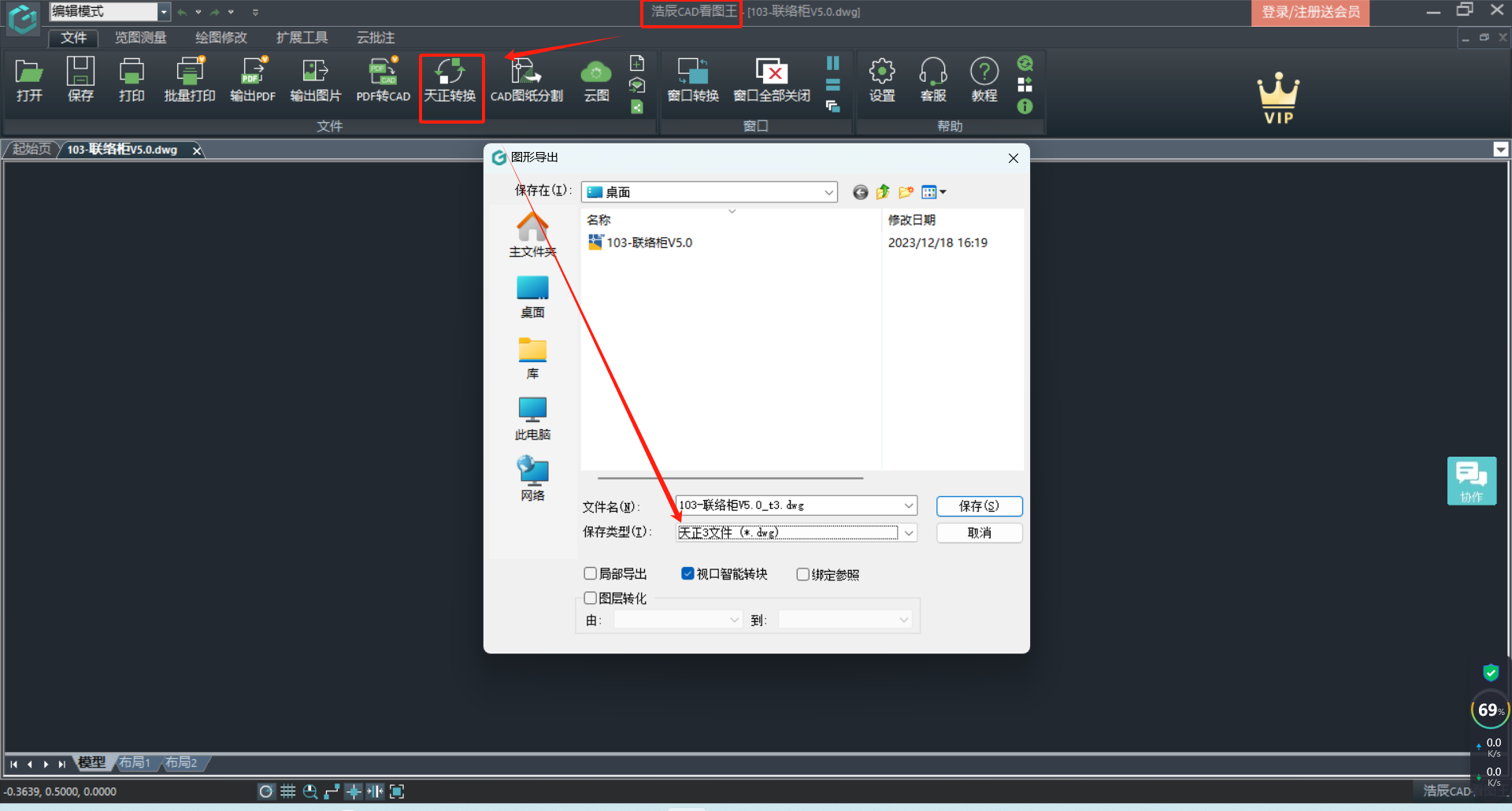Click 窗口全部关闭 to close all windows
1512x811 pixels.
(x=772, y=80)
